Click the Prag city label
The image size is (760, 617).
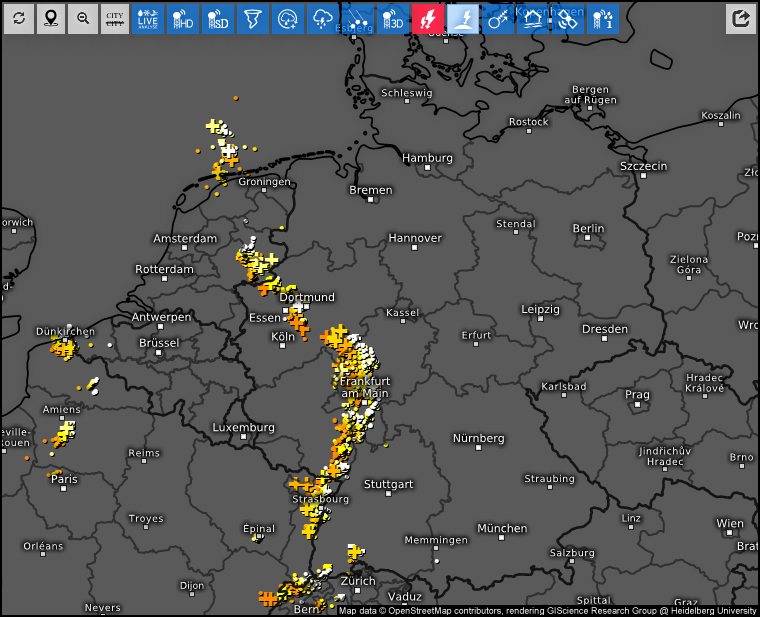(637, 395)
